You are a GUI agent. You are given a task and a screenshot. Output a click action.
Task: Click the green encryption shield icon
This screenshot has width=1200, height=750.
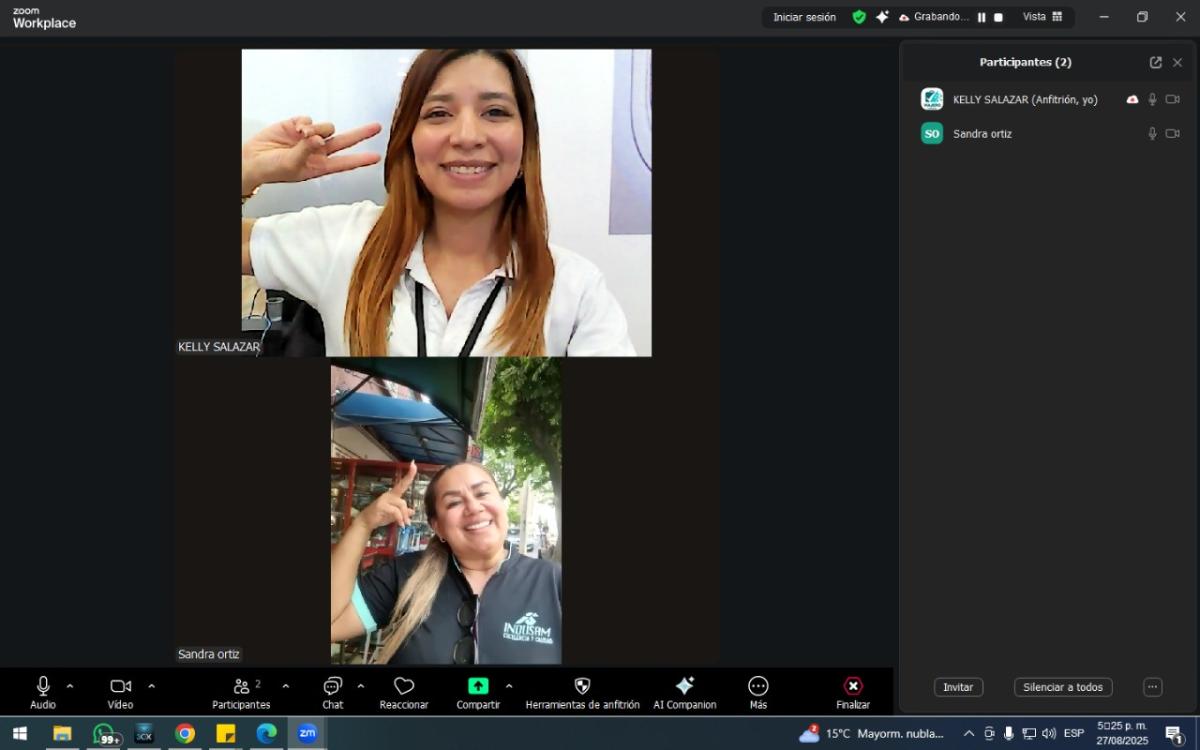[859, 17]
